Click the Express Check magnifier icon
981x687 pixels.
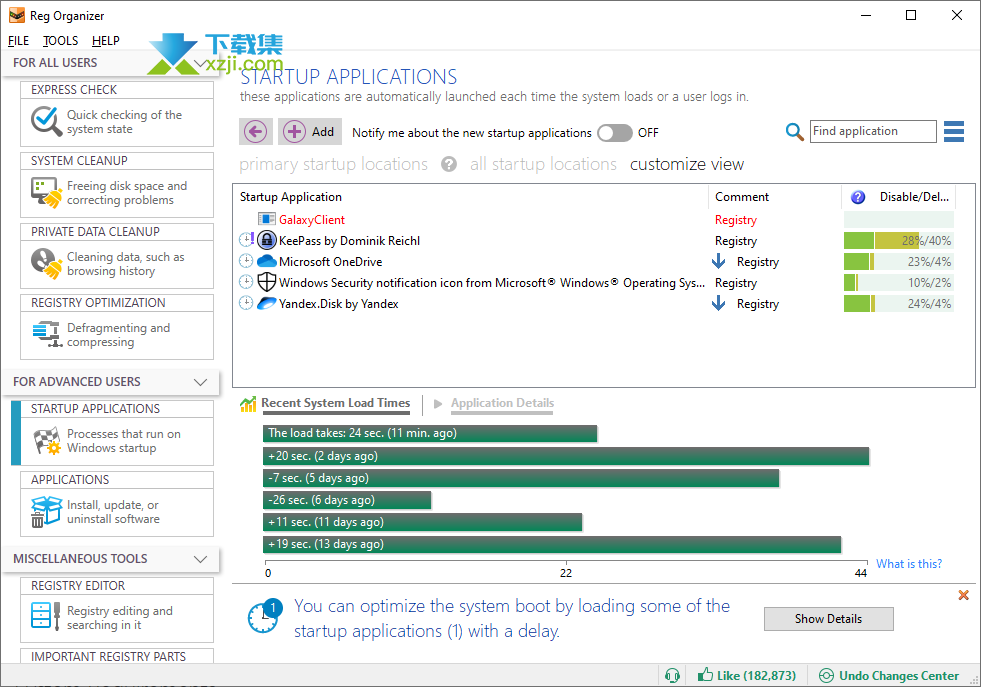tap(46, 121)
